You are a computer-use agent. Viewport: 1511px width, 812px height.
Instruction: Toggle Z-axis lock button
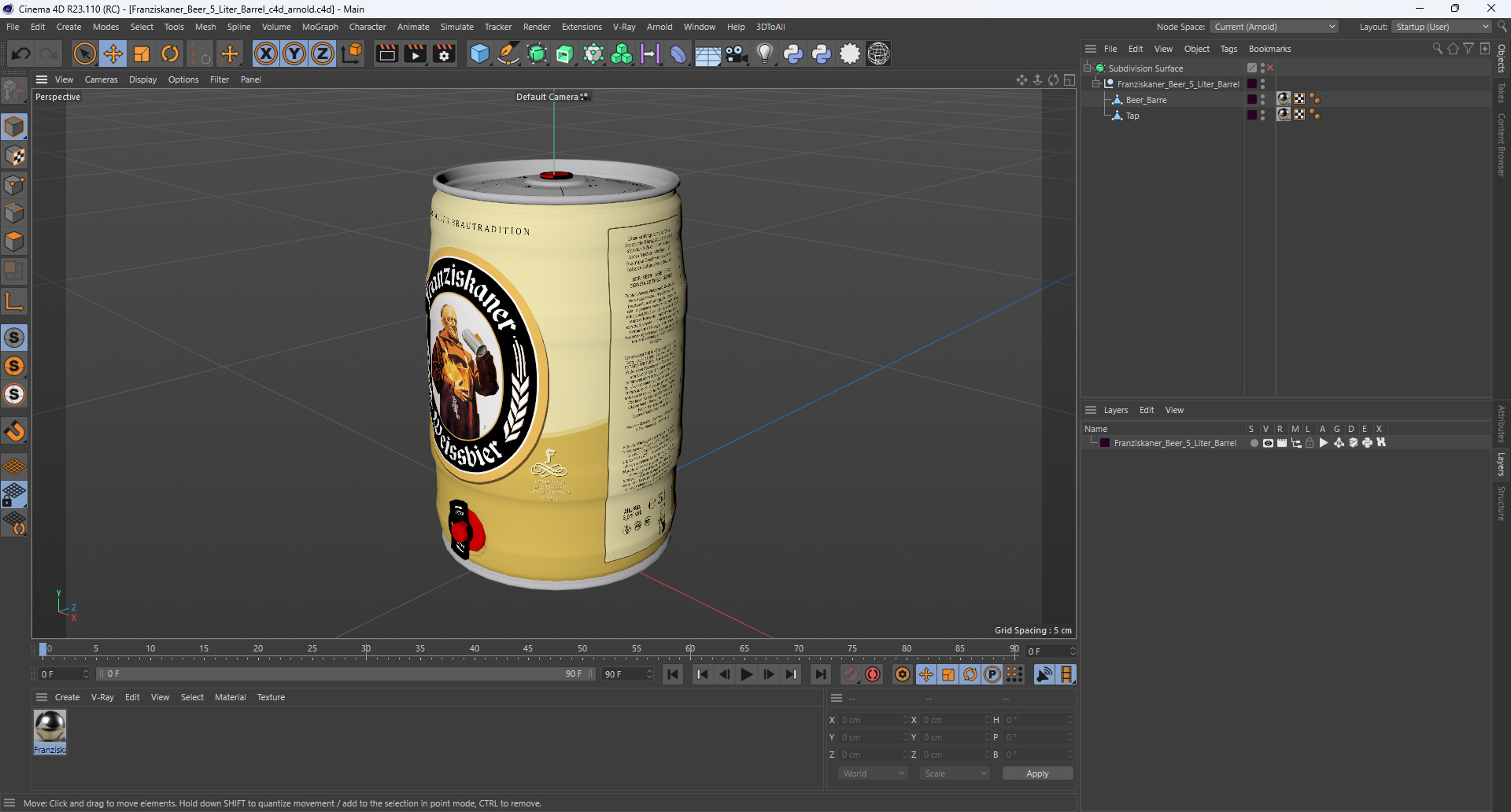[x=323, y=54]
